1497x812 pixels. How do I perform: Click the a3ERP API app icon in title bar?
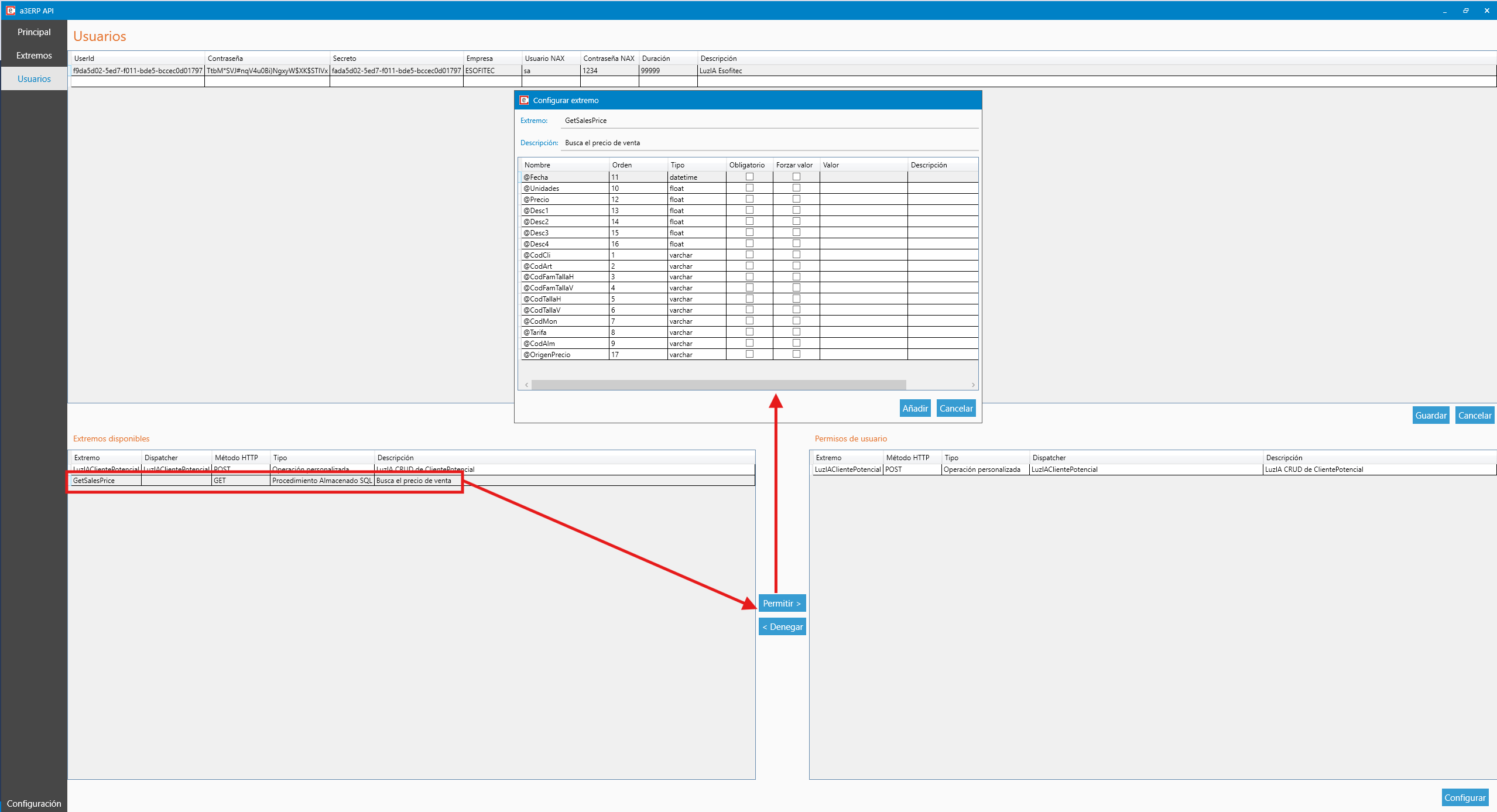(10, 10)
